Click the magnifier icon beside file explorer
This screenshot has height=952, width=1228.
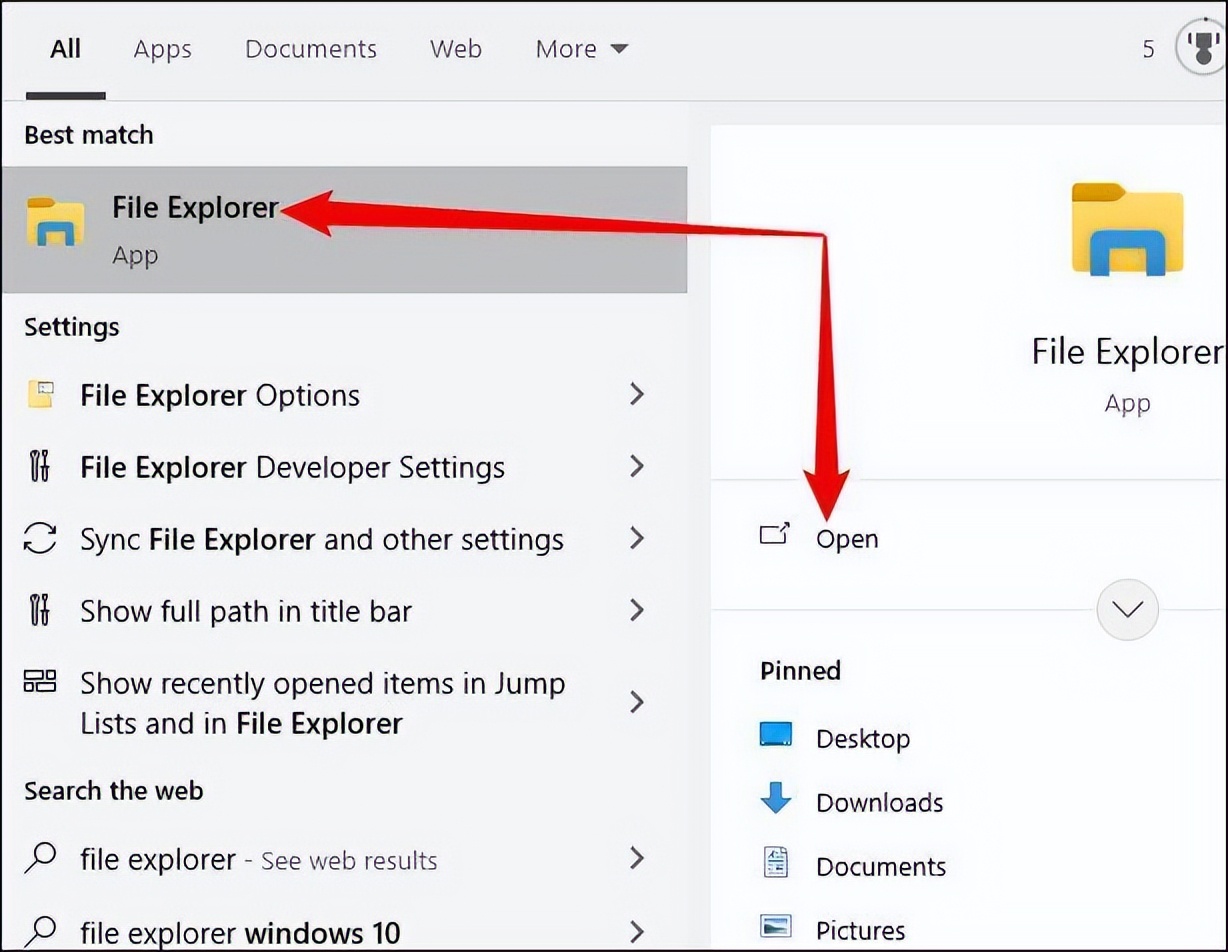[40, 859]
